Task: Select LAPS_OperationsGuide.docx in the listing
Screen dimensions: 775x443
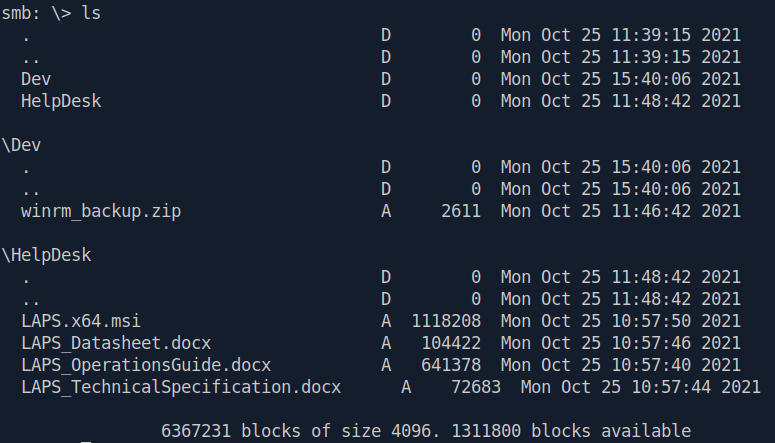Action: 146,365
